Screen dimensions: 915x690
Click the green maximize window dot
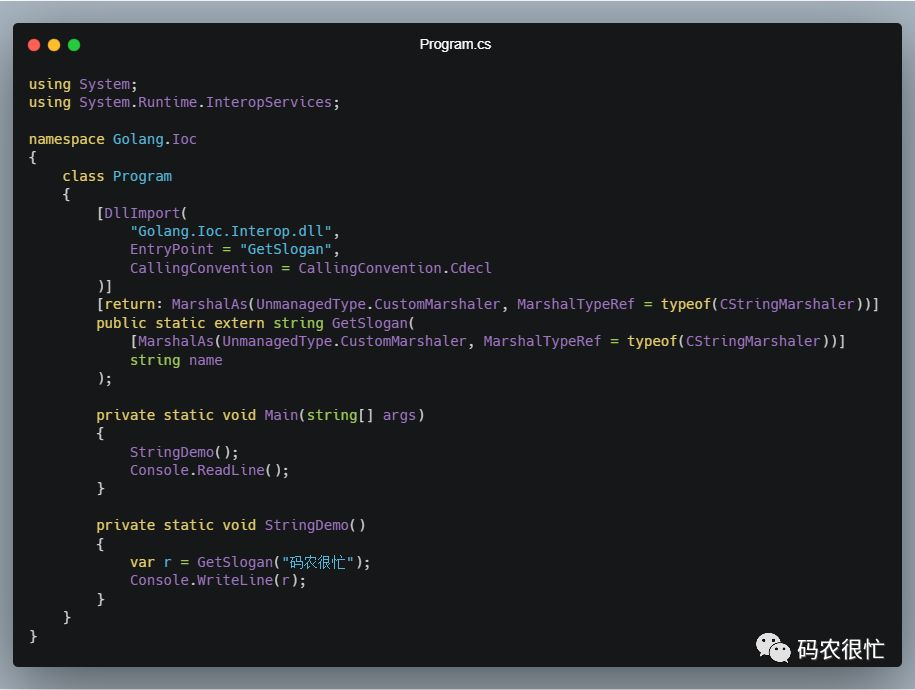pyautogui.click(x=74, y=45)
